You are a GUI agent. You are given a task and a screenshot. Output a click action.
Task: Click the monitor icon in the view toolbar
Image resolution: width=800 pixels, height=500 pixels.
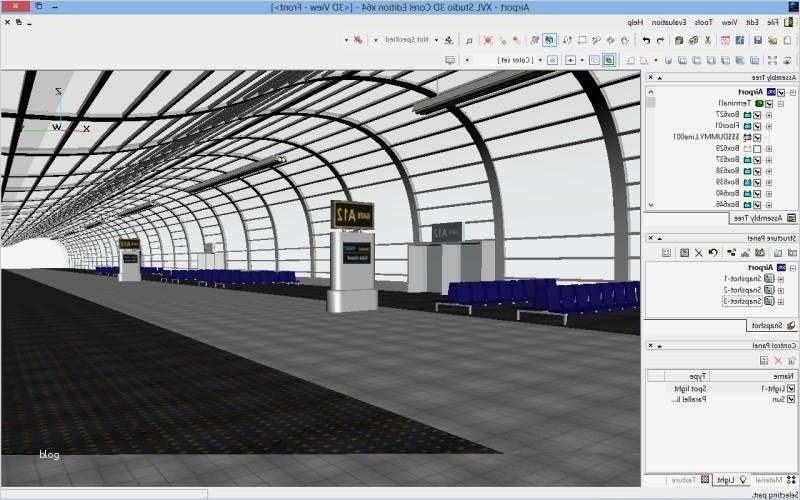tap(450, 60)
